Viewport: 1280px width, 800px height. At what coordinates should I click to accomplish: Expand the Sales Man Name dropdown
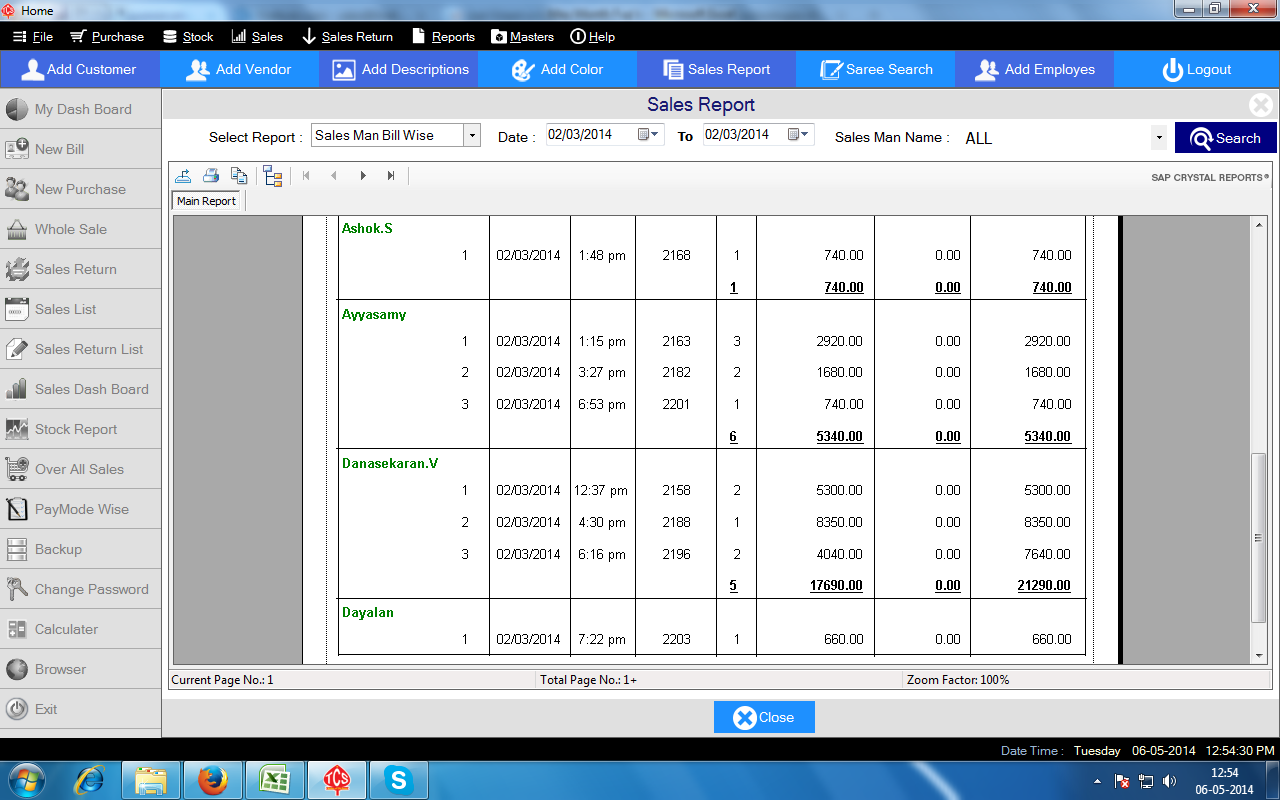click(x=1159, y=138)
